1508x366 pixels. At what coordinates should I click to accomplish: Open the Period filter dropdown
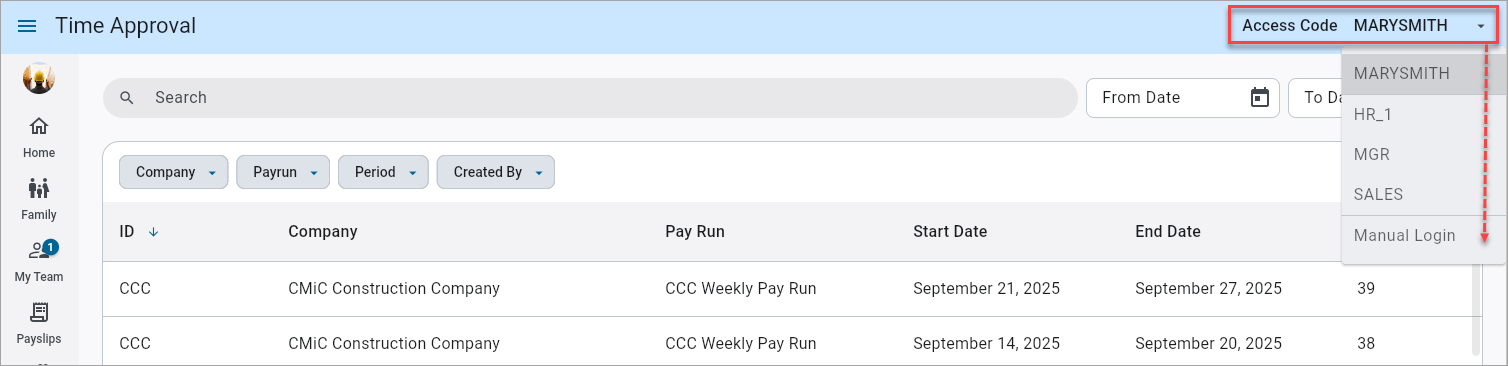click(x=383, y=172)
